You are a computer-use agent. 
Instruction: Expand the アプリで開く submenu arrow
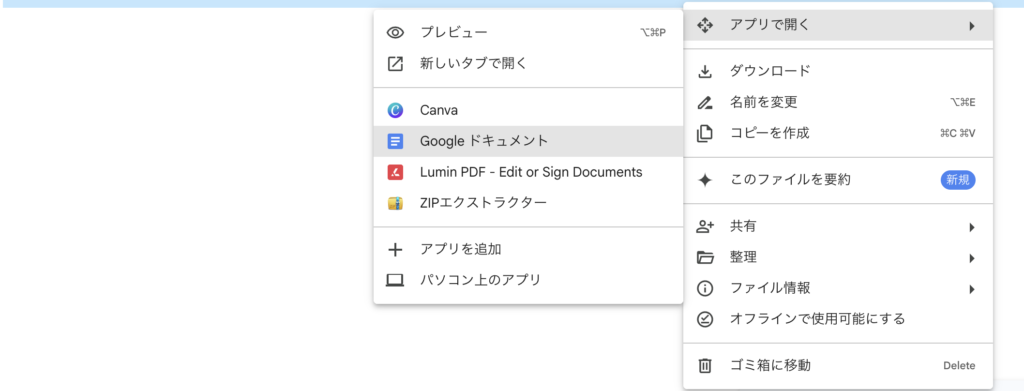click(972, 27)
